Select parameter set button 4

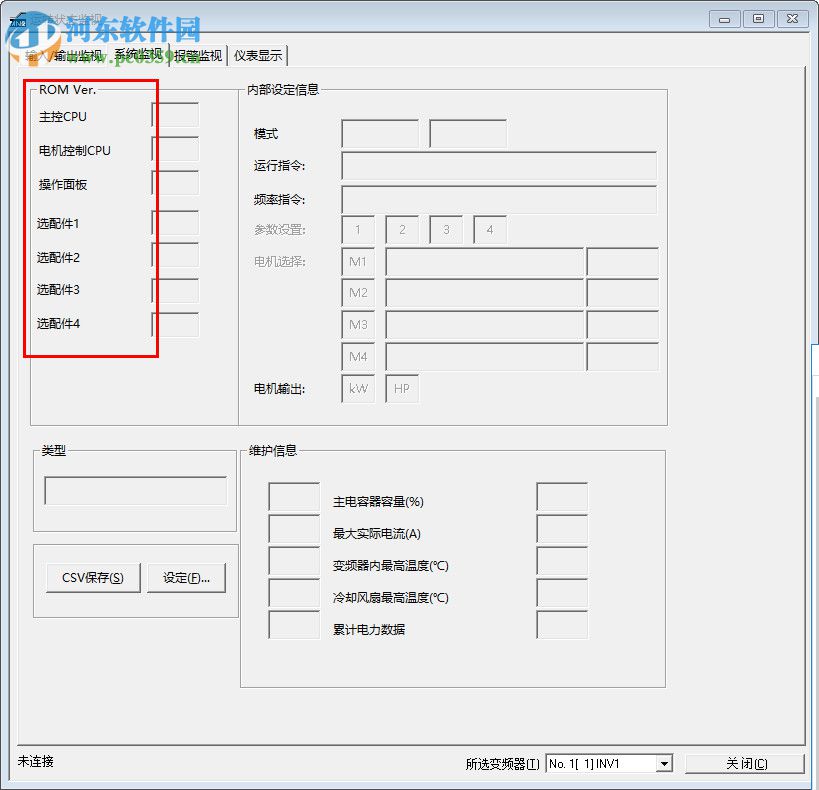point(489,229)
